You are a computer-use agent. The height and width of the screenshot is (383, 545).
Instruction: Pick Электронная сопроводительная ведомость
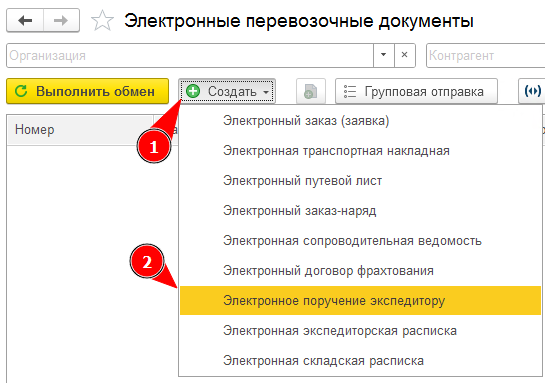360,241
